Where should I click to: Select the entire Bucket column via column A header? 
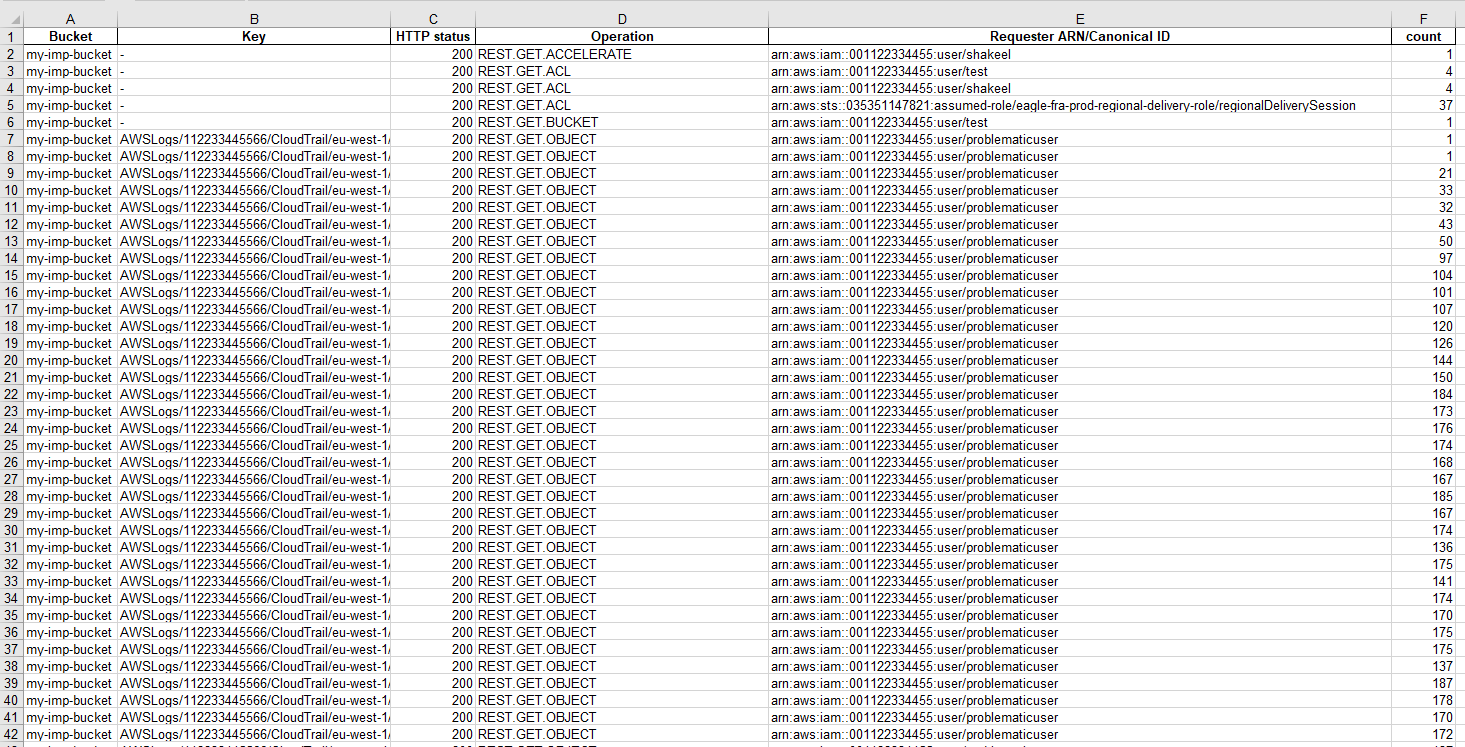pyautogui.click(x=69, y=18)
